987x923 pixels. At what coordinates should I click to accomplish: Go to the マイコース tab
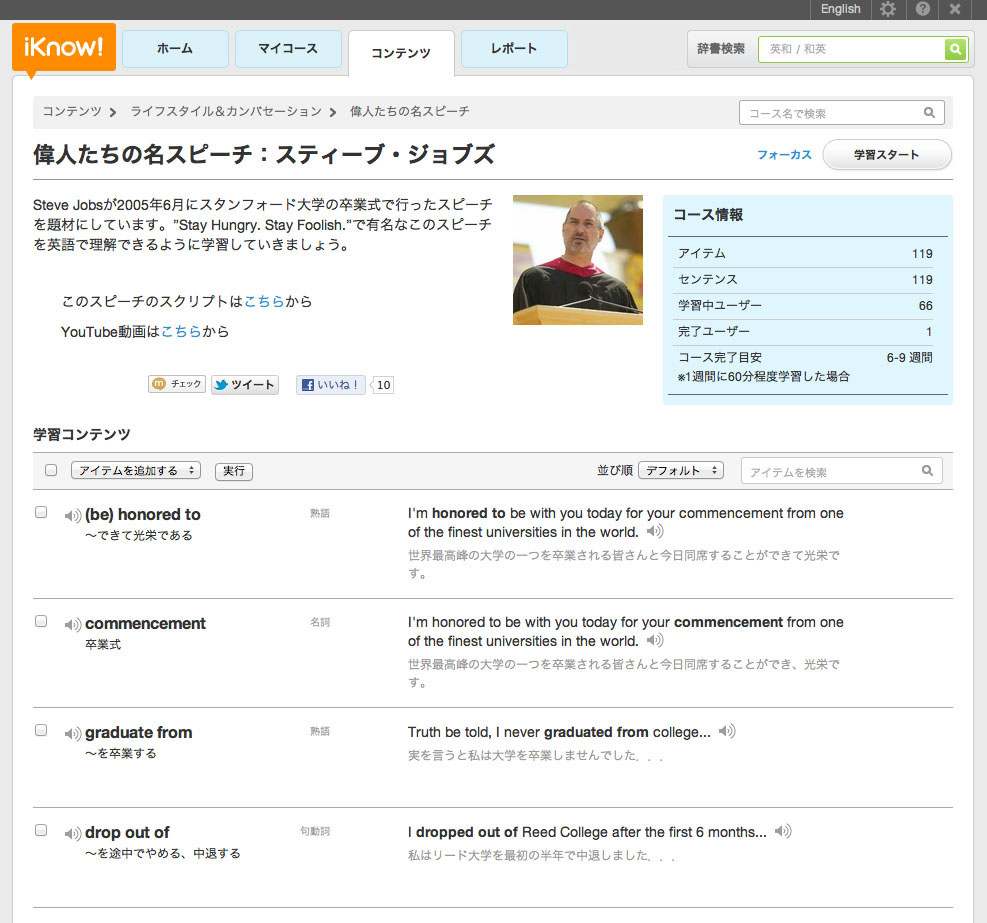point(288,48)
